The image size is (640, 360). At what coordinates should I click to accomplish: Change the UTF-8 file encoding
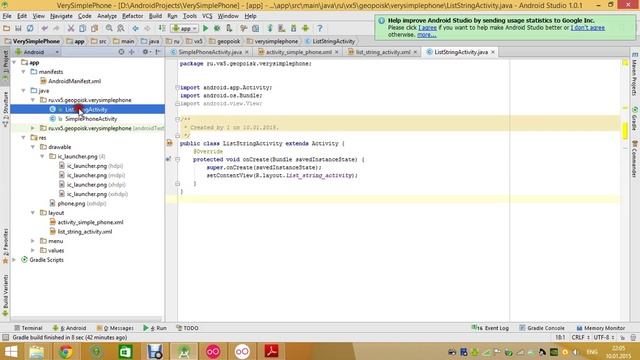(x=604, y=338)
